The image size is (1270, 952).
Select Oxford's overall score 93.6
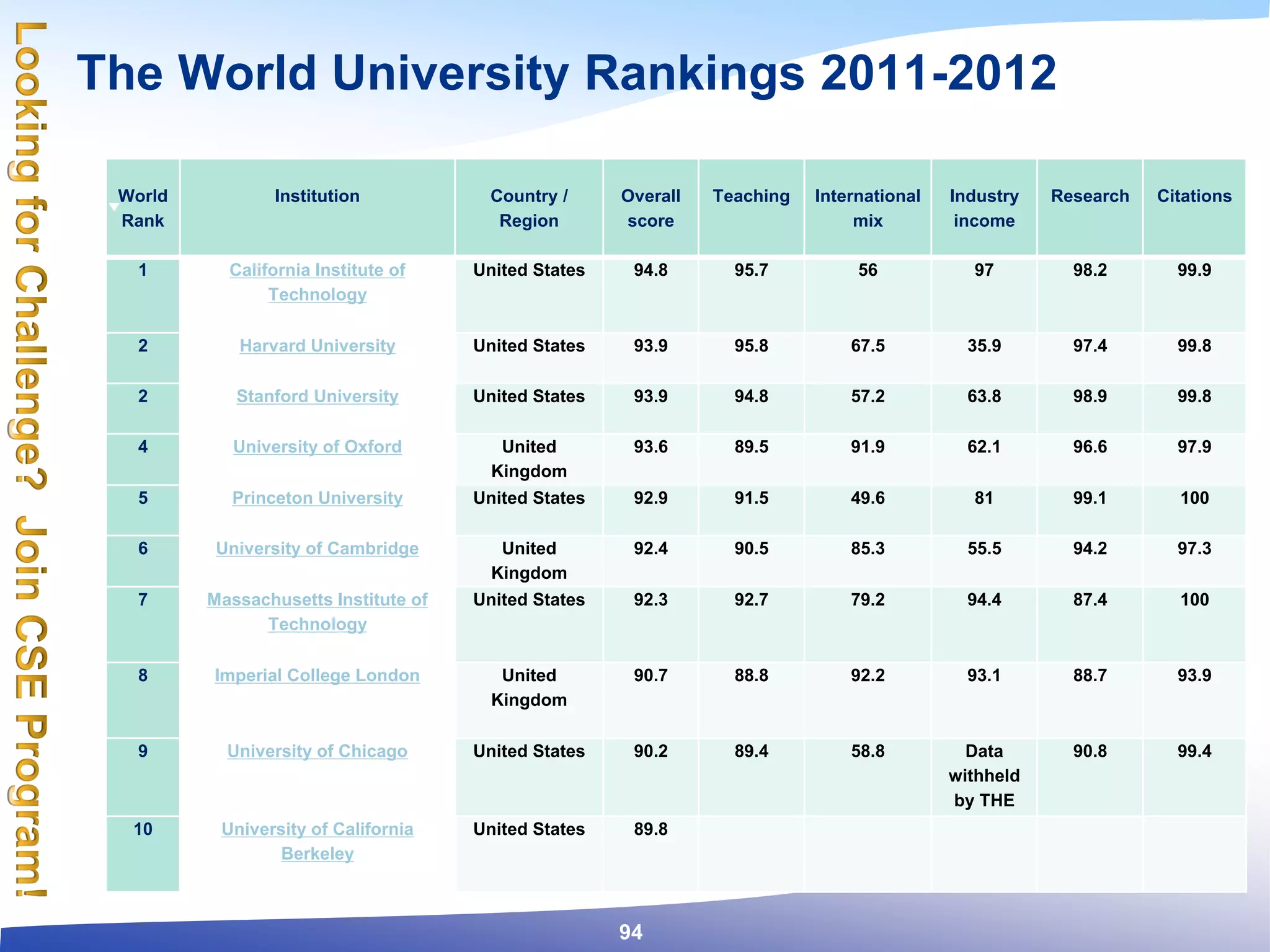point(651,447)
